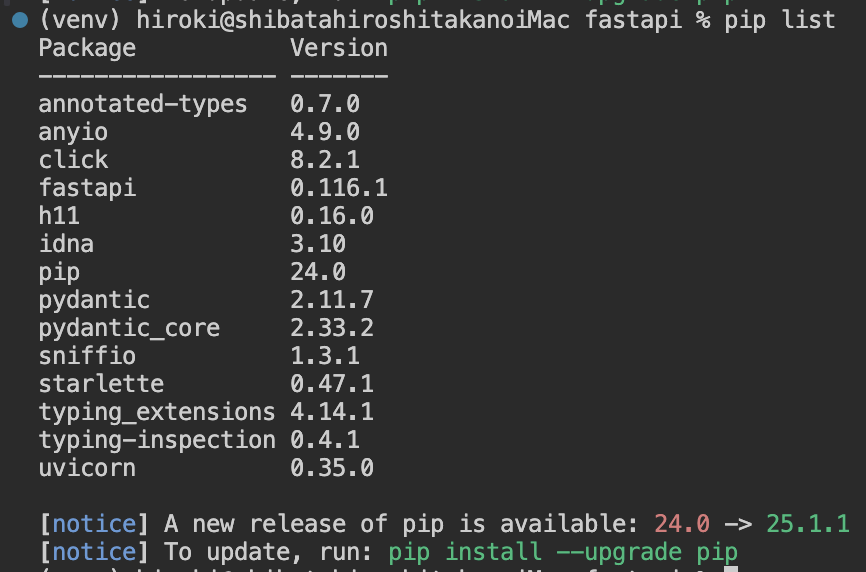The width and height of the screenshot is (866, 572).
Task: Click the pip version 24.0 in list
Action: pos(318,272)
